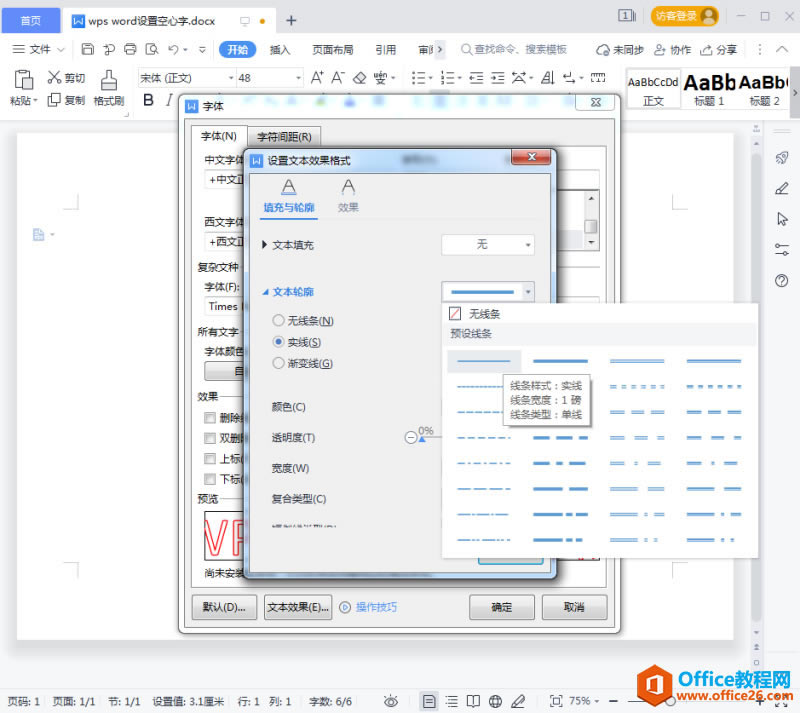The height and width of the screenshot is (713, 800).
Task: Click the 首页 home tab
Action: click(x=31, y=20)
